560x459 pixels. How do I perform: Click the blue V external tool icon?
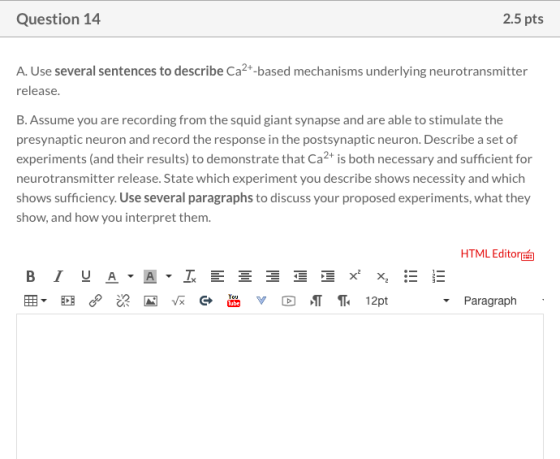click(261, 301)
